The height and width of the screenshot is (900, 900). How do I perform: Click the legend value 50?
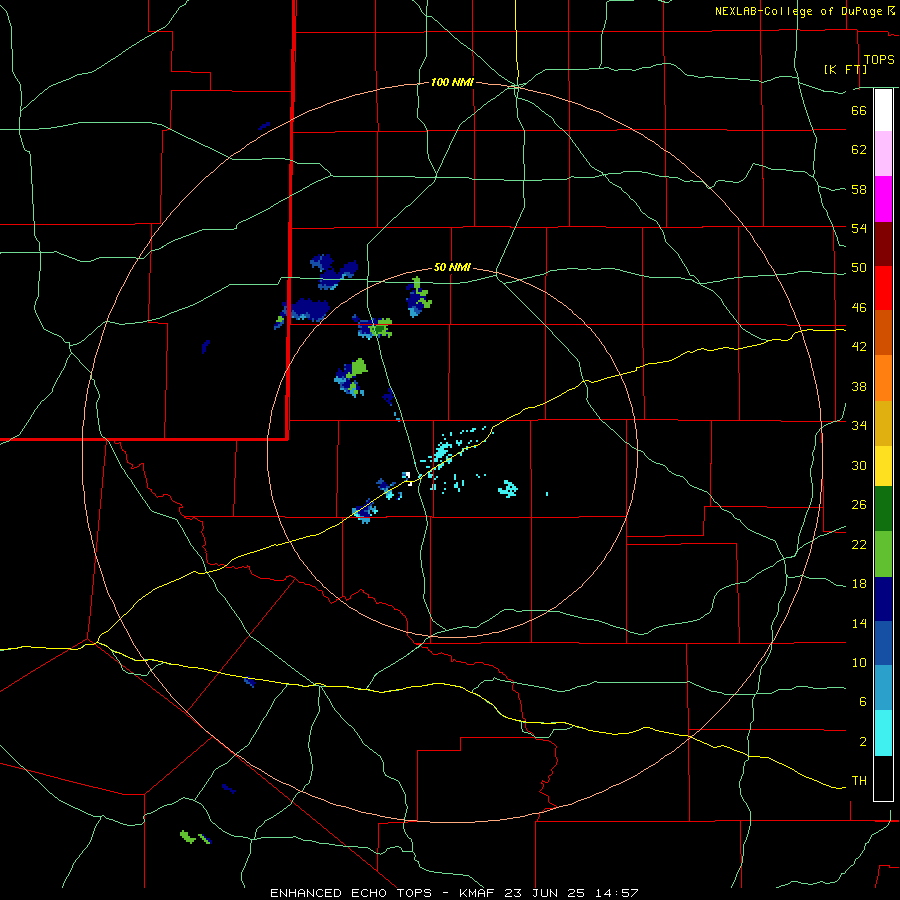click(859, 268)
